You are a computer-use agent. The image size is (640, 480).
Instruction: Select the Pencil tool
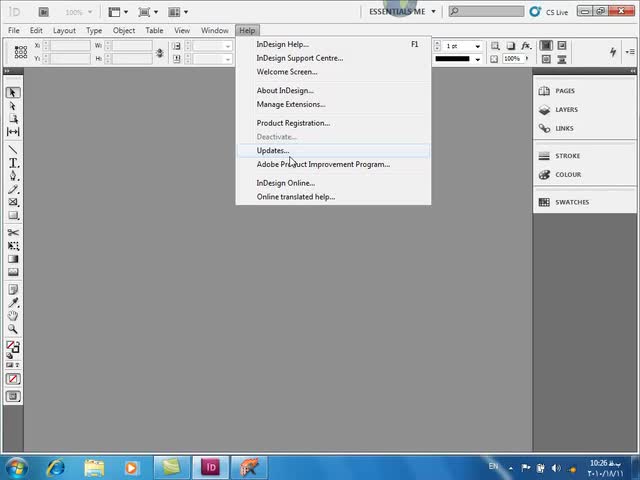(13, 189)
